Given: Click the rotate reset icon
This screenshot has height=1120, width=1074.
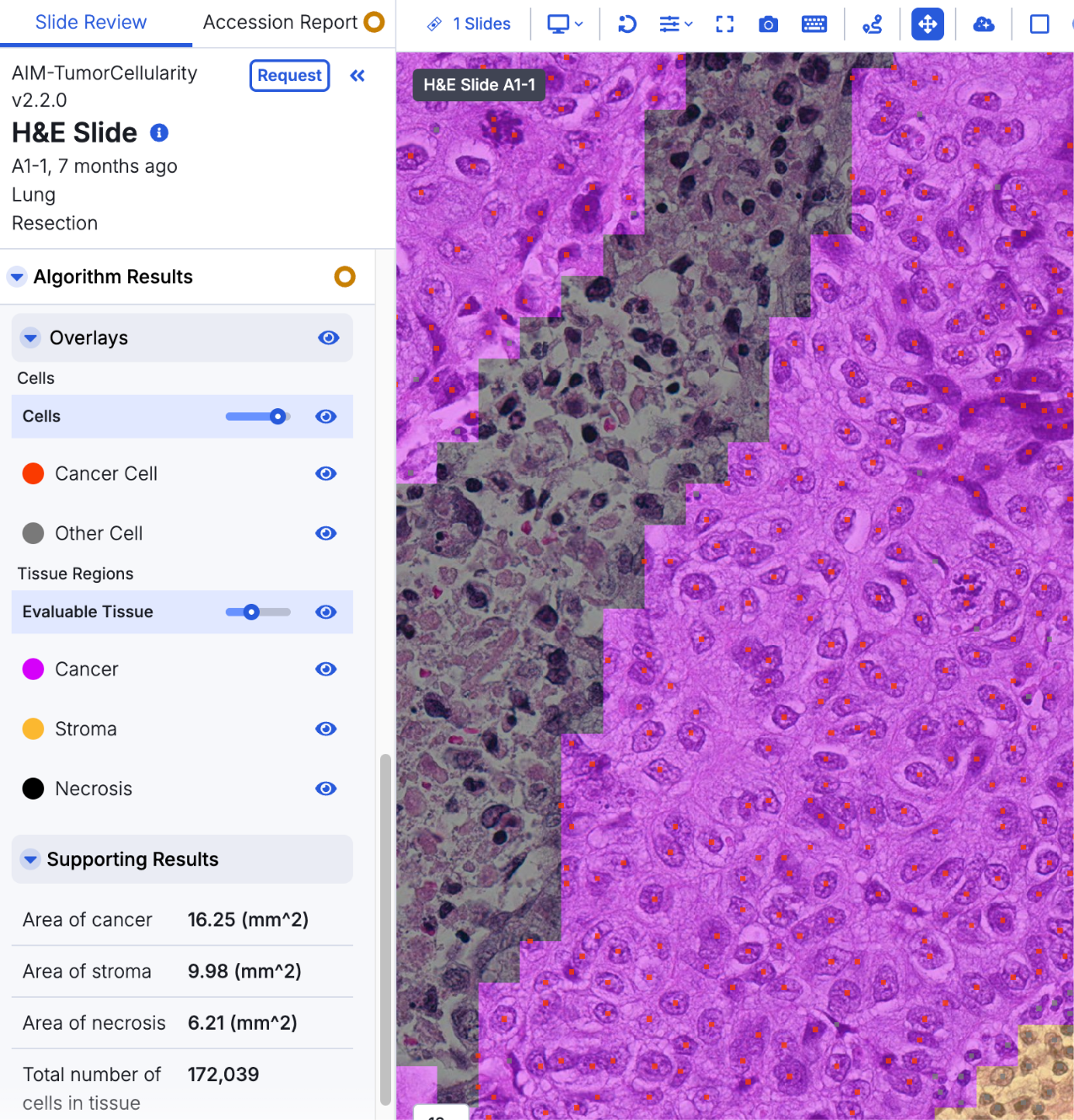Looking at the screenshot, I should pyautogui.click(x=626, y=24).
